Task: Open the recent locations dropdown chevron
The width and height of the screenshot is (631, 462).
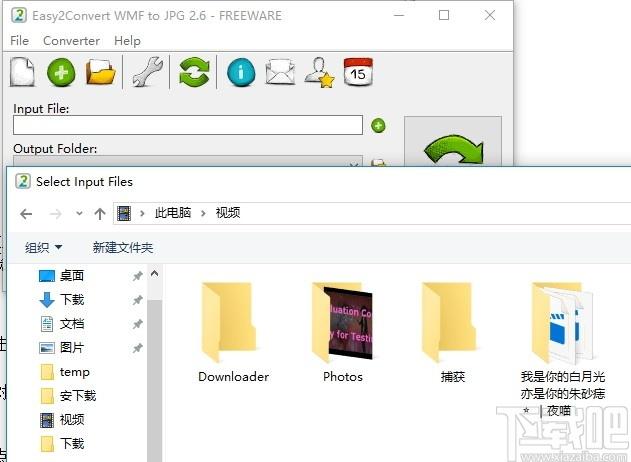Action: pyautogui.click(x=79, y=213)
